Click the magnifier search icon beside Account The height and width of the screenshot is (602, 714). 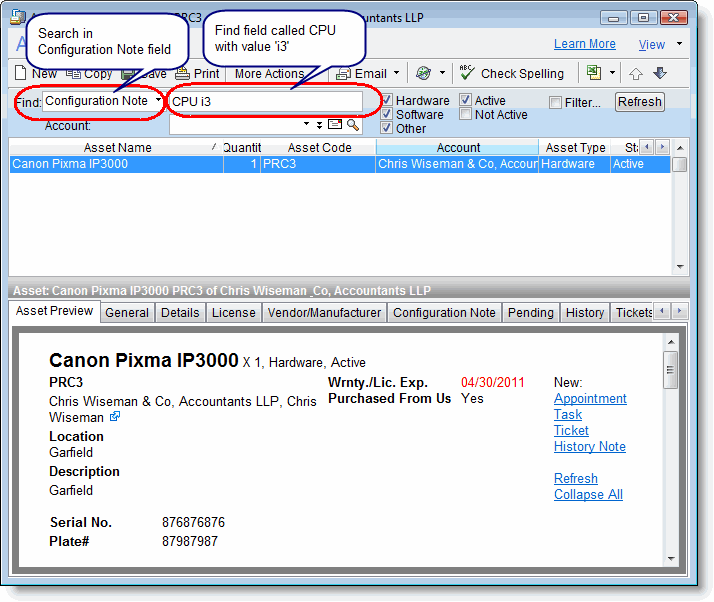[x=353, y=125]
